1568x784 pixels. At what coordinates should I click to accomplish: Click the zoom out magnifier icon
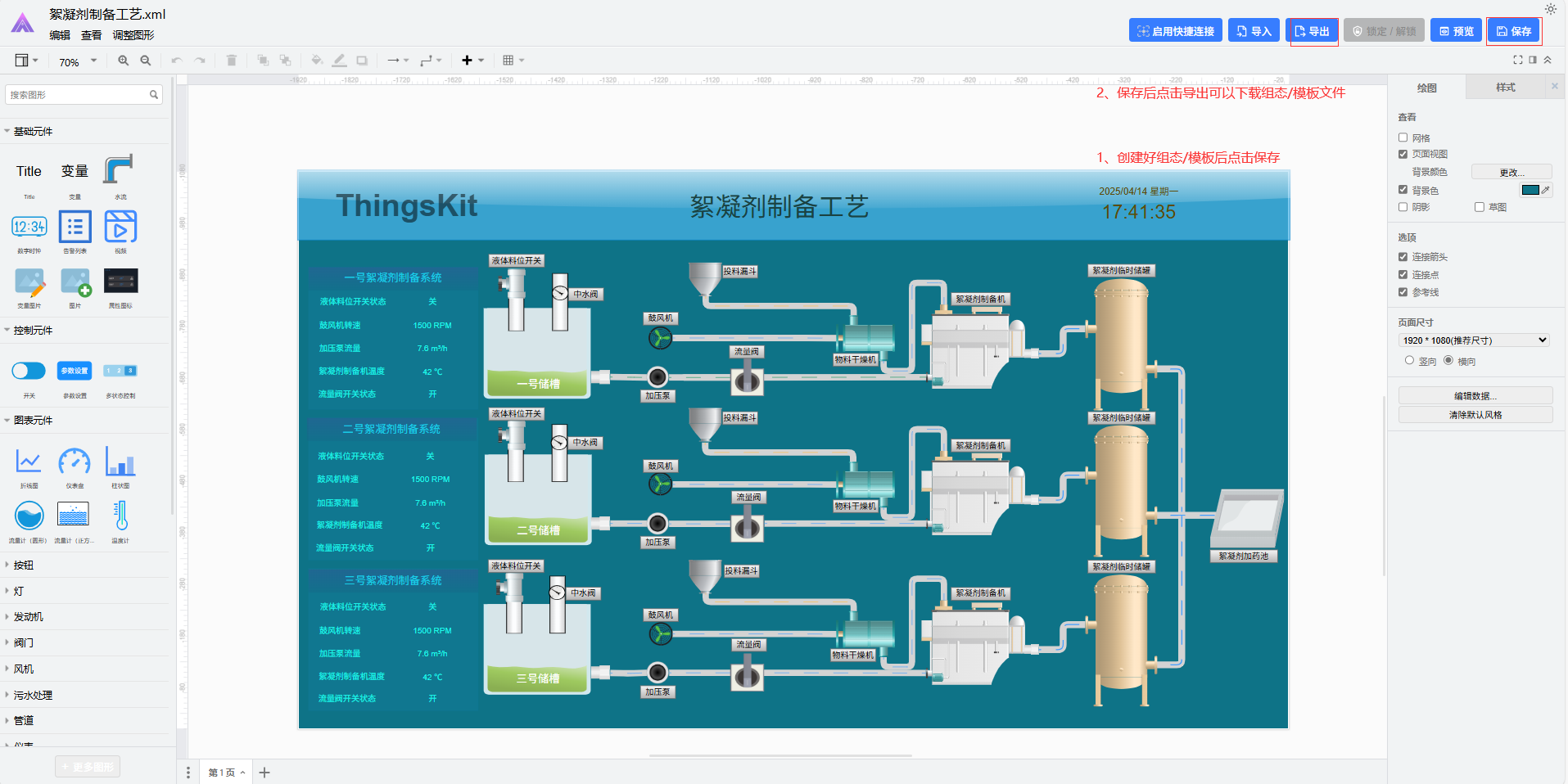coord(146,61)
